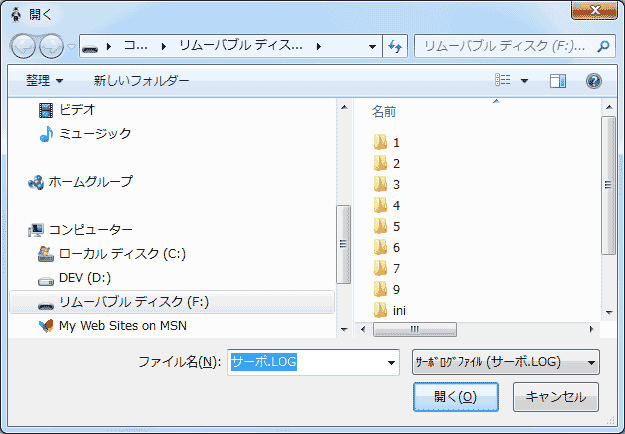Click the navigation pane scrollbar thumb
This screenshot has height=434, width=625.
click(344, 244)
